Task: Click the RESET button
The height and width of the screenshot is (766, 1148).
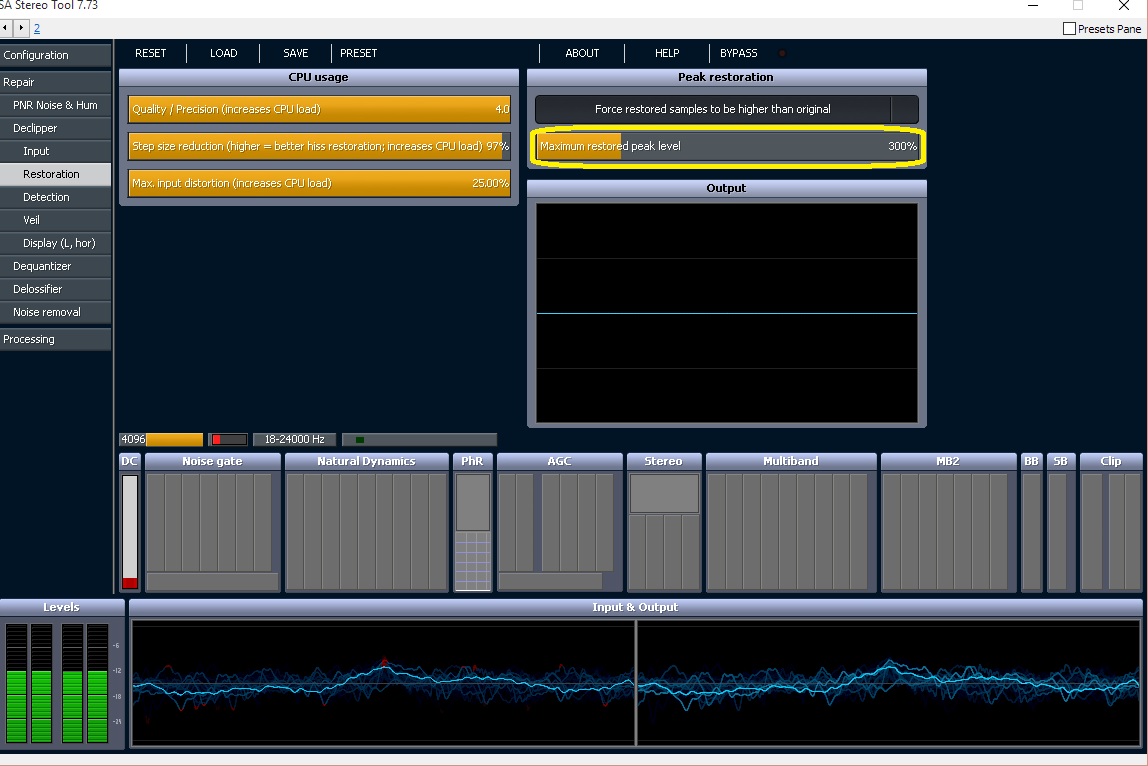Action: pos(150,53)
